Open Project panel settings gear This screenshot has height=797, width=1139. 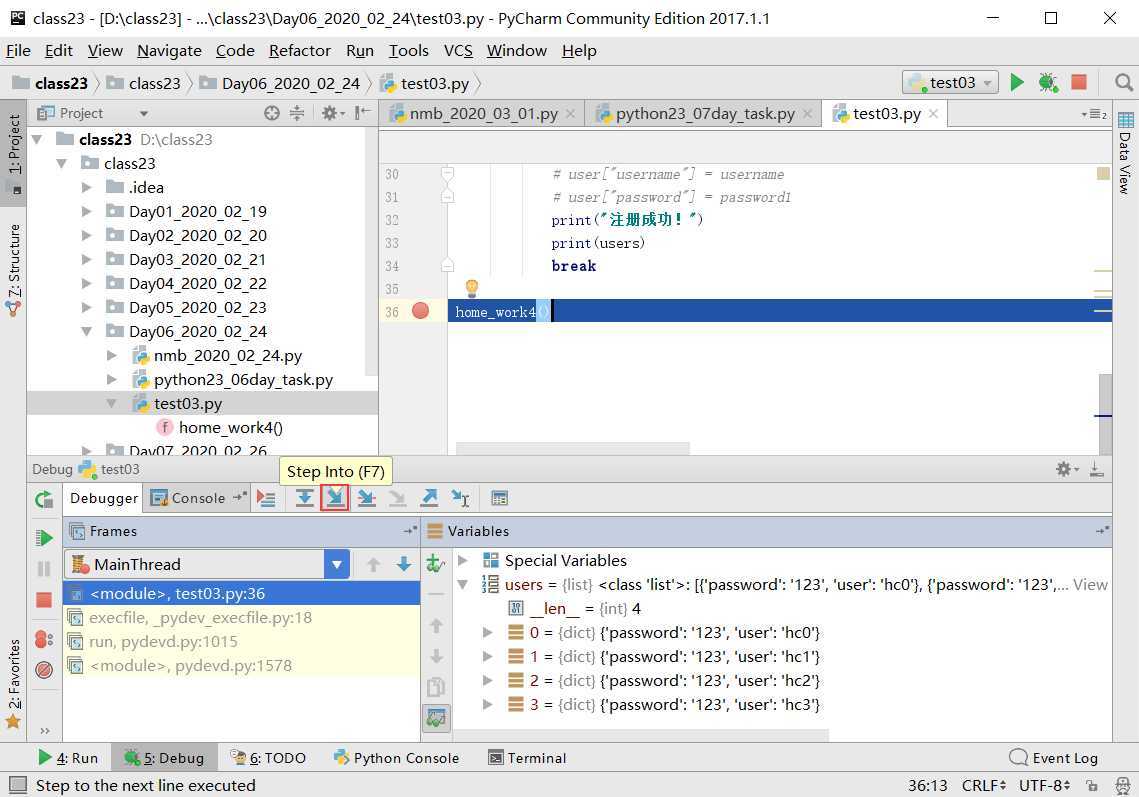333,113
